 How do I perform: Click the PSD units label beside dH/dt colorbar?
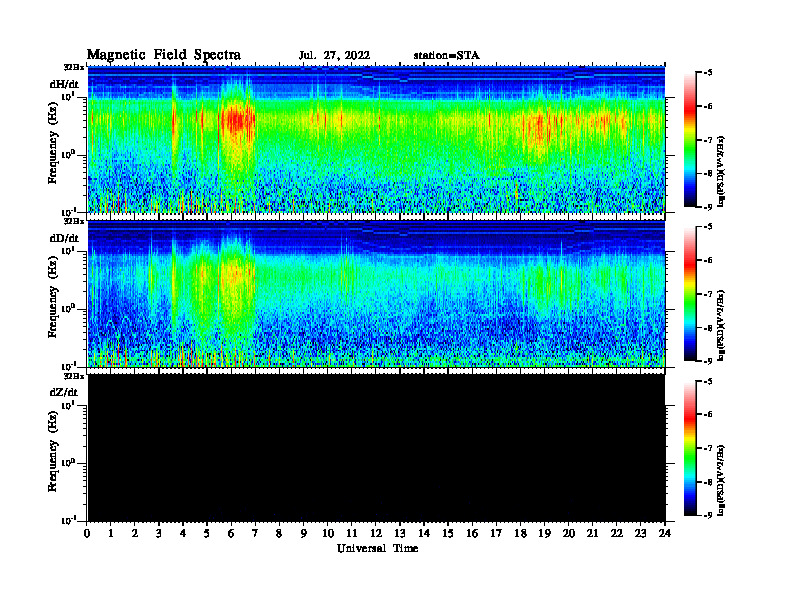[721, 171]
